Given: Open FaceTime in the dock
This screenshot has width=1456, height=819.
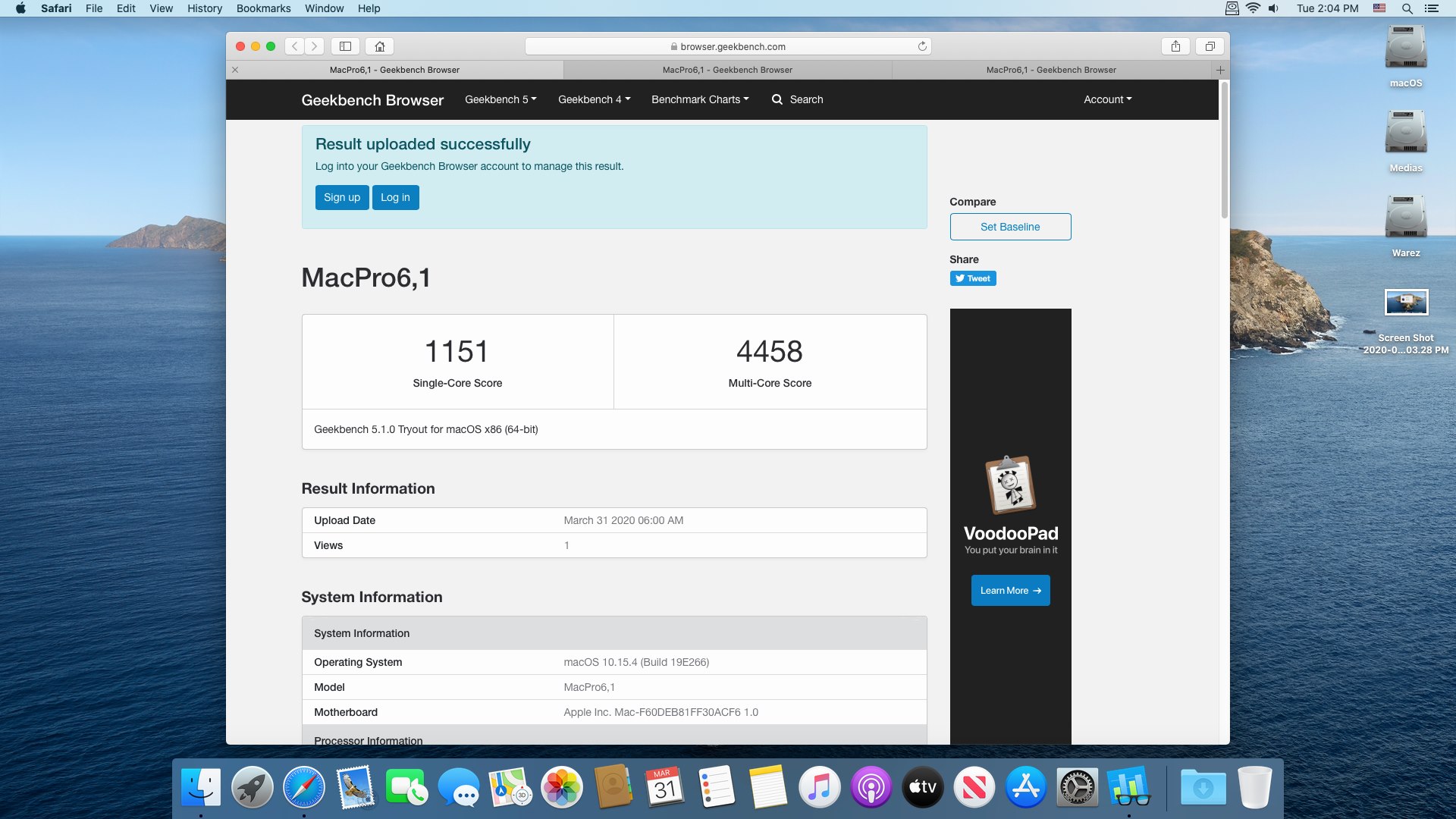Looking at the screenshot, I should coord(407,788).
